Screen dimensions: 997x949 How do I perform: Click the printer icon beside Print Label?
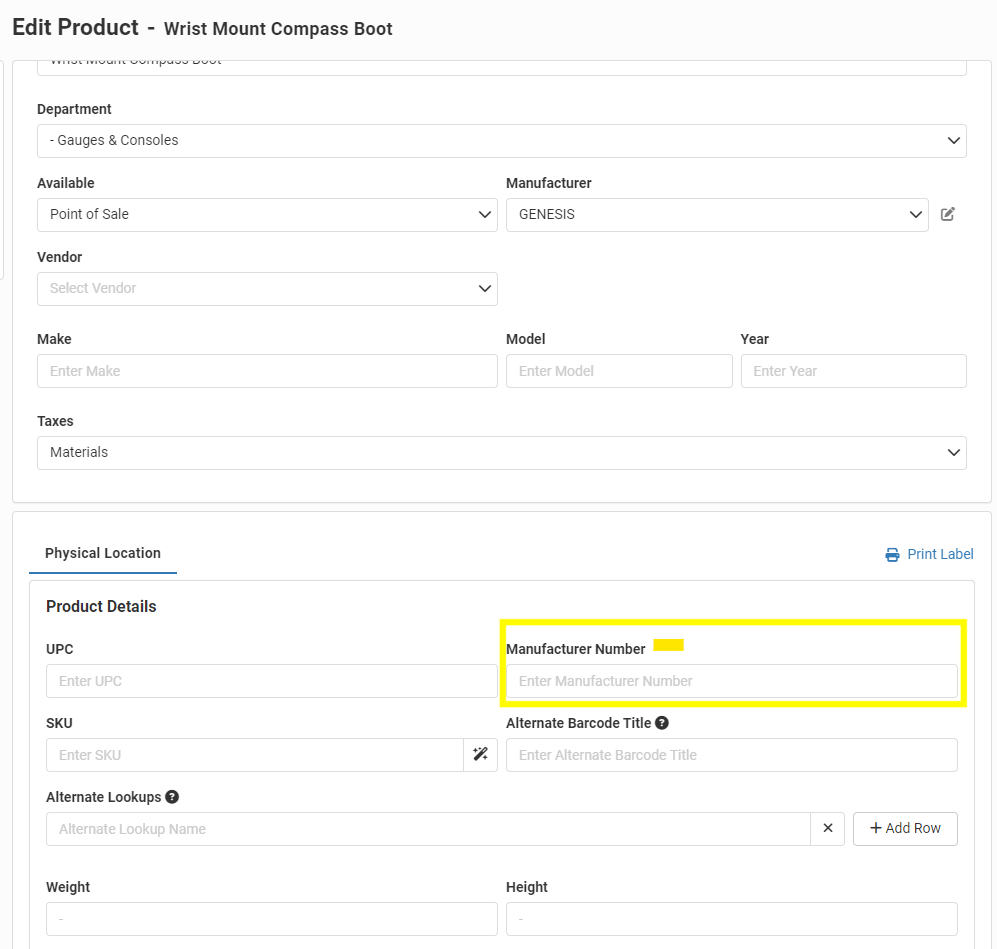coord(892,555)
